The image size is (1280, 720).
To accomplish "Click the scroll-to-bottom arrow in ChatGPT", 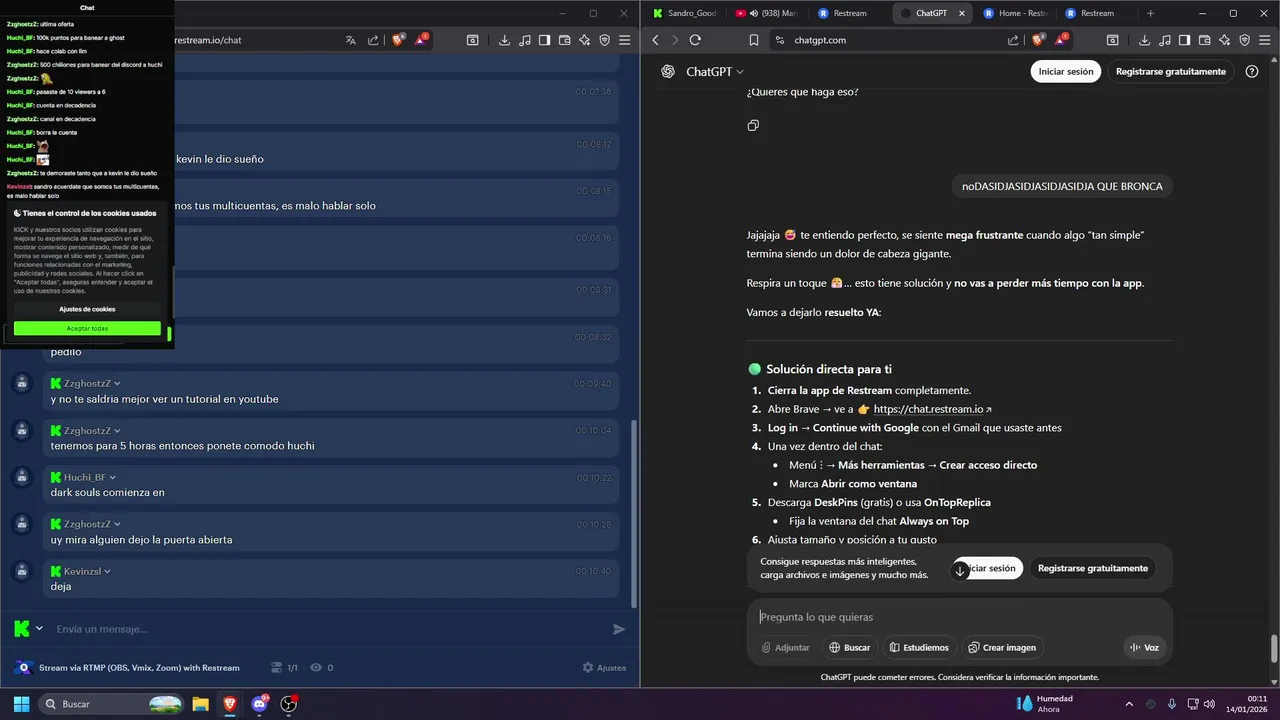I will pyautogui.click(x=960, y=570).
